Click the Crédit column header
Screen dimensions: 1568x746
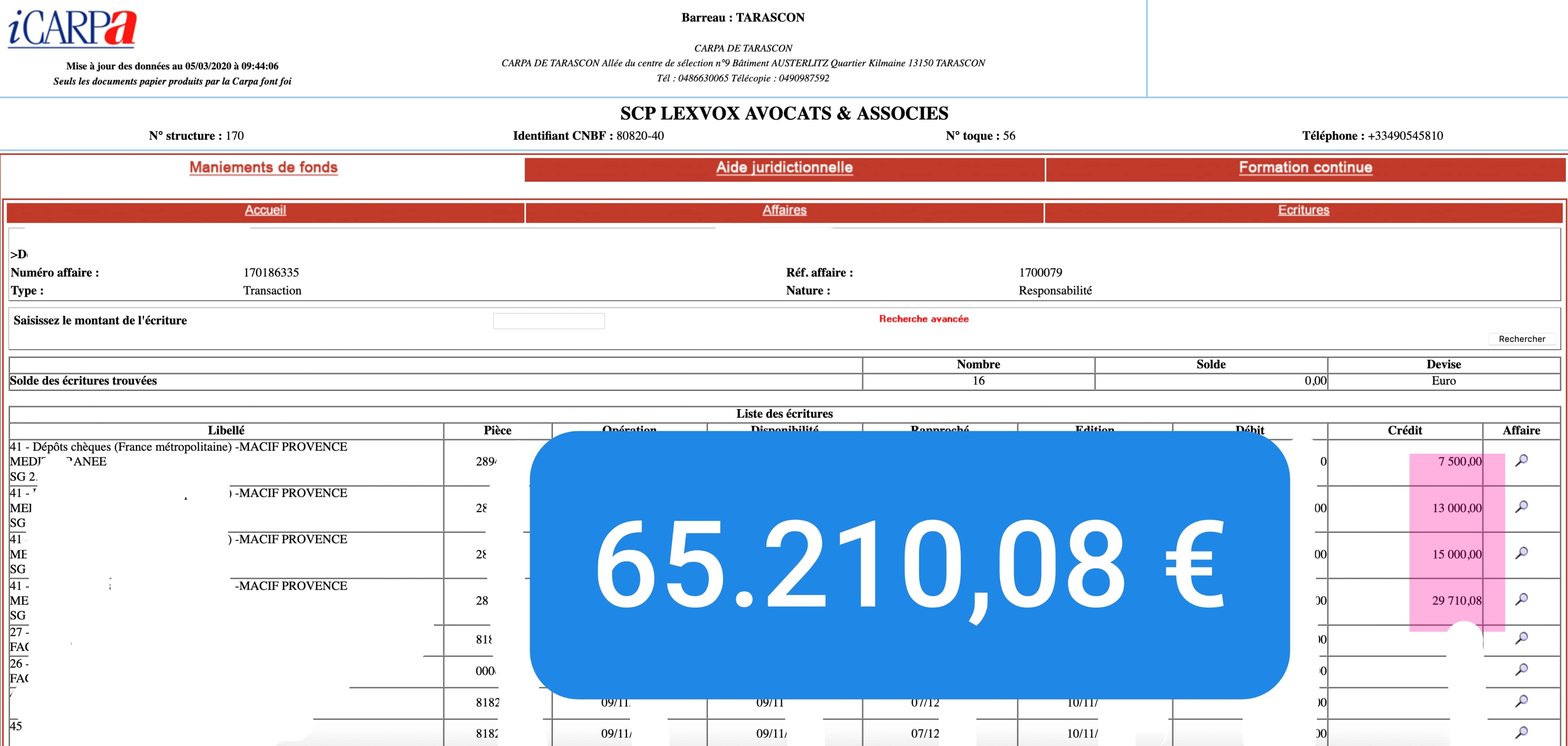[x=1405, y=430]
